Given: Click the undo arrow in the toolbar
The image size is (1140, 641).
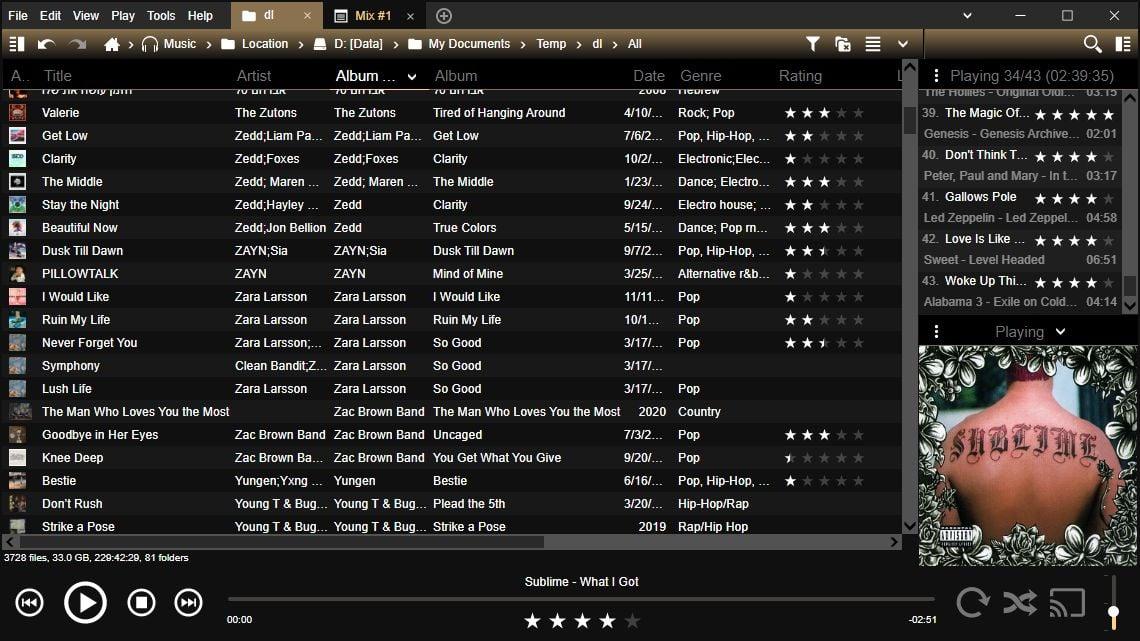Looking at the screenshot, I should 46,44.
